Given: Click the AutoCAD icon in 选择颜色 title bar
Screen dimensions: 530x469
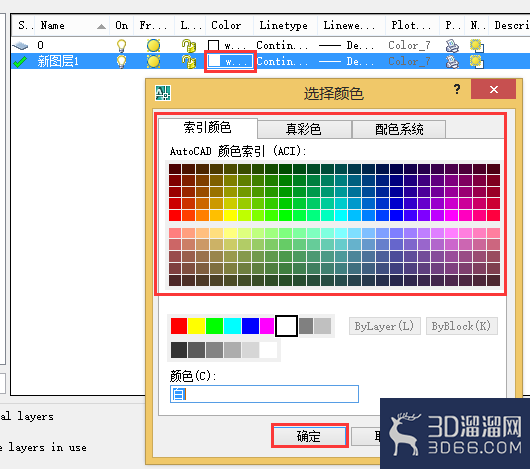Looking at the screenshot, I should (163, 93).
